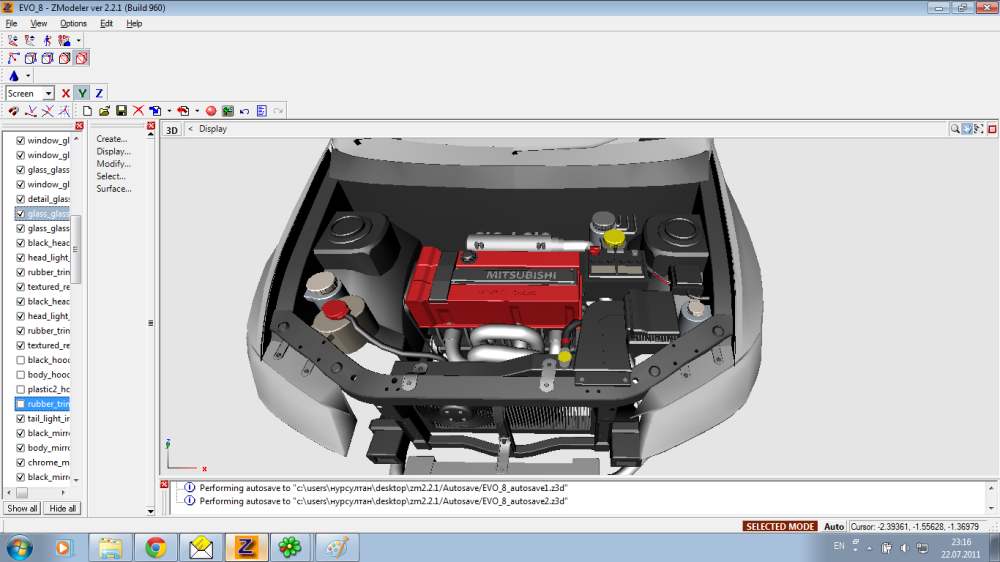
Task: Expand the Modify... command group
Action: [x=114, y=164]
